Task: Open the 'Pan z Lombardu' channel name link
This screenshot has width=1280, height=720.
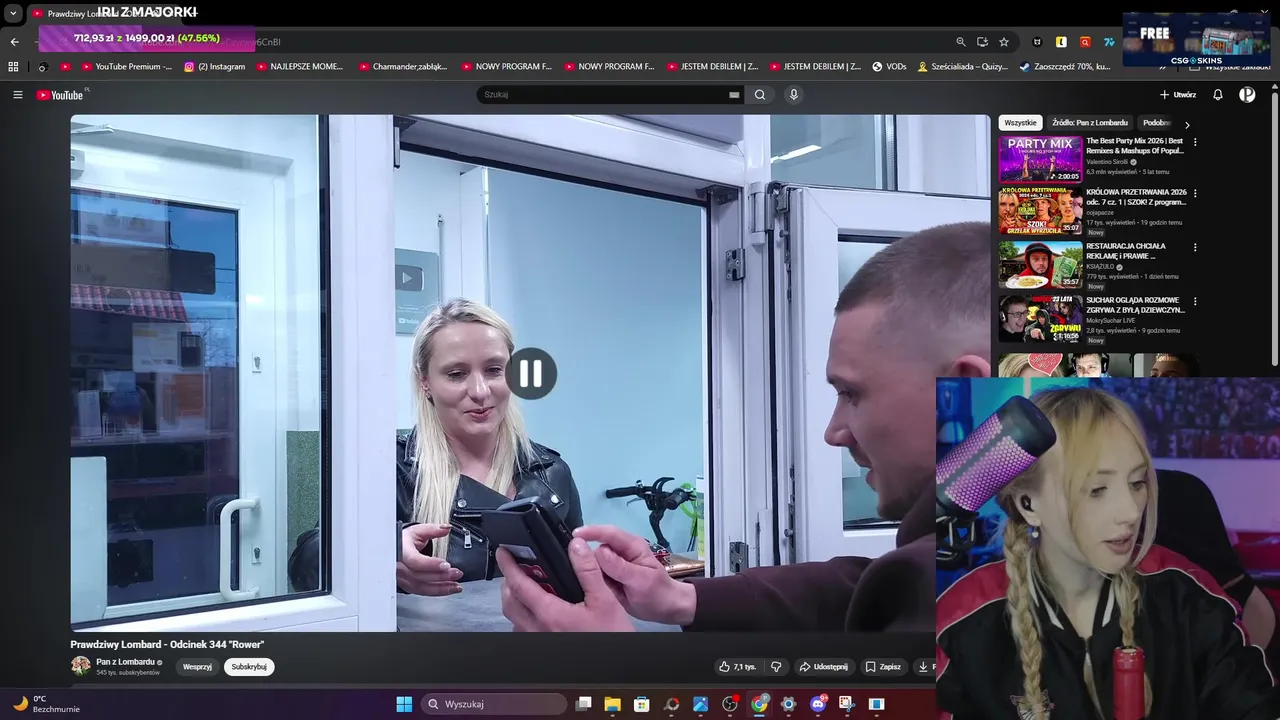Action: 125,662
